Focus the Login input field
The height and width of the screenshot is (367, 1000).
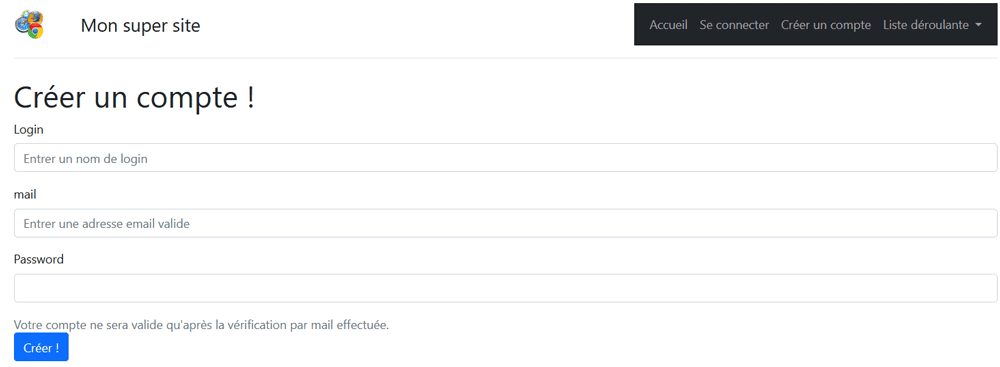click(x=505, y=158)
